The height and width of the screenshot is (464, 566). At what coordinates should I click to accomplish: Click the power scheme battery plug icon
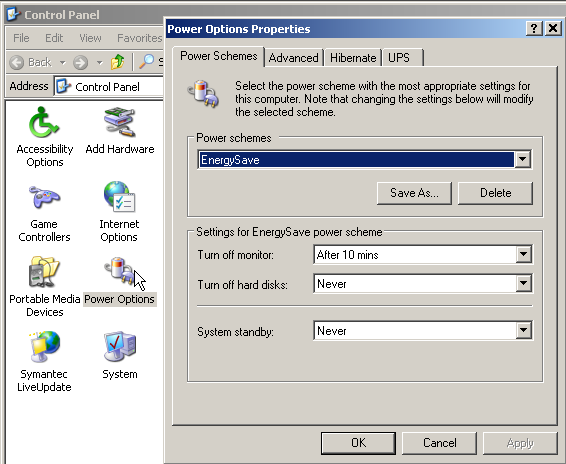[203, 93]
